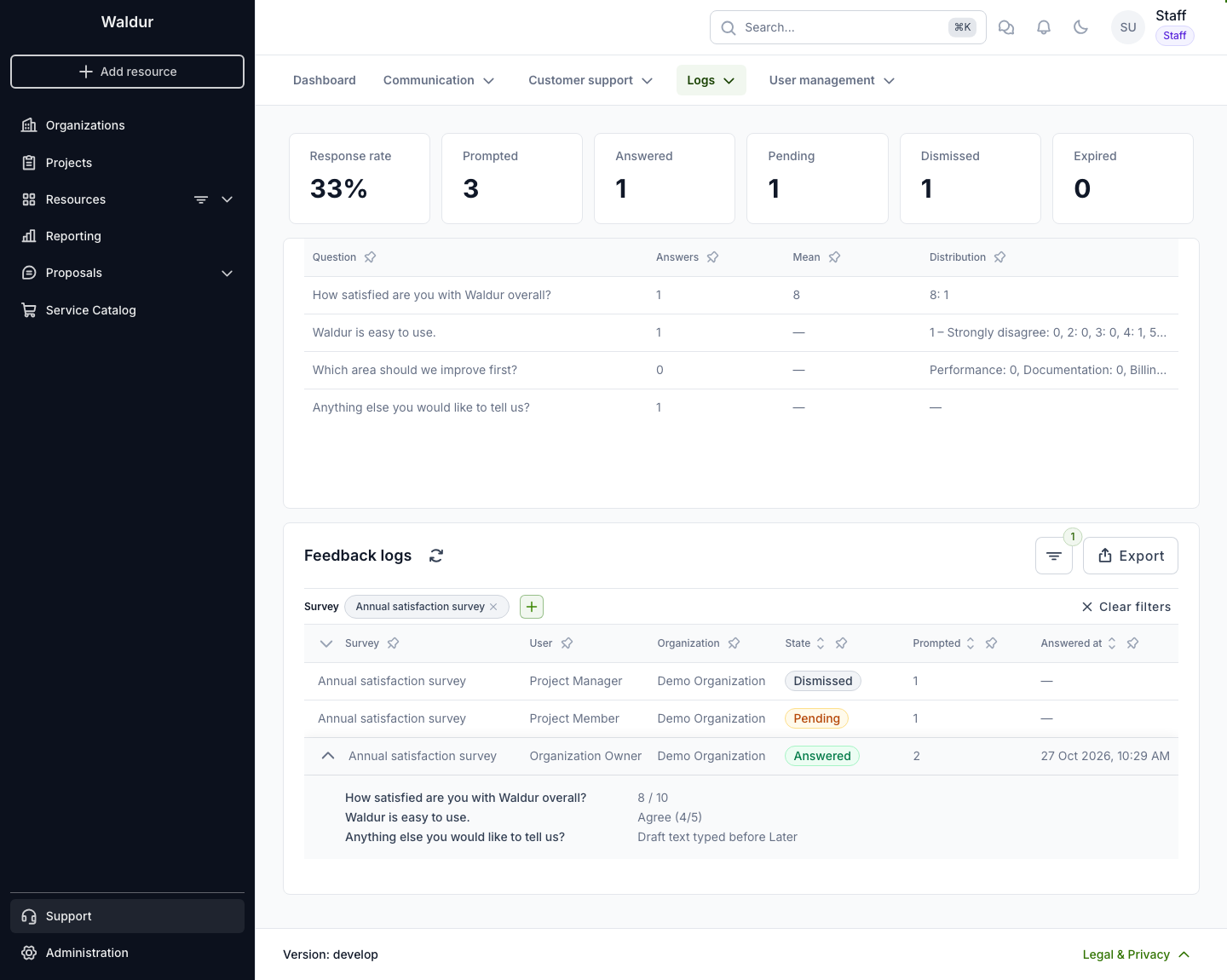This screenshot has height=980, width=1227.
Task: Pin the Answered at column in logs
Action: [1132, 643]
